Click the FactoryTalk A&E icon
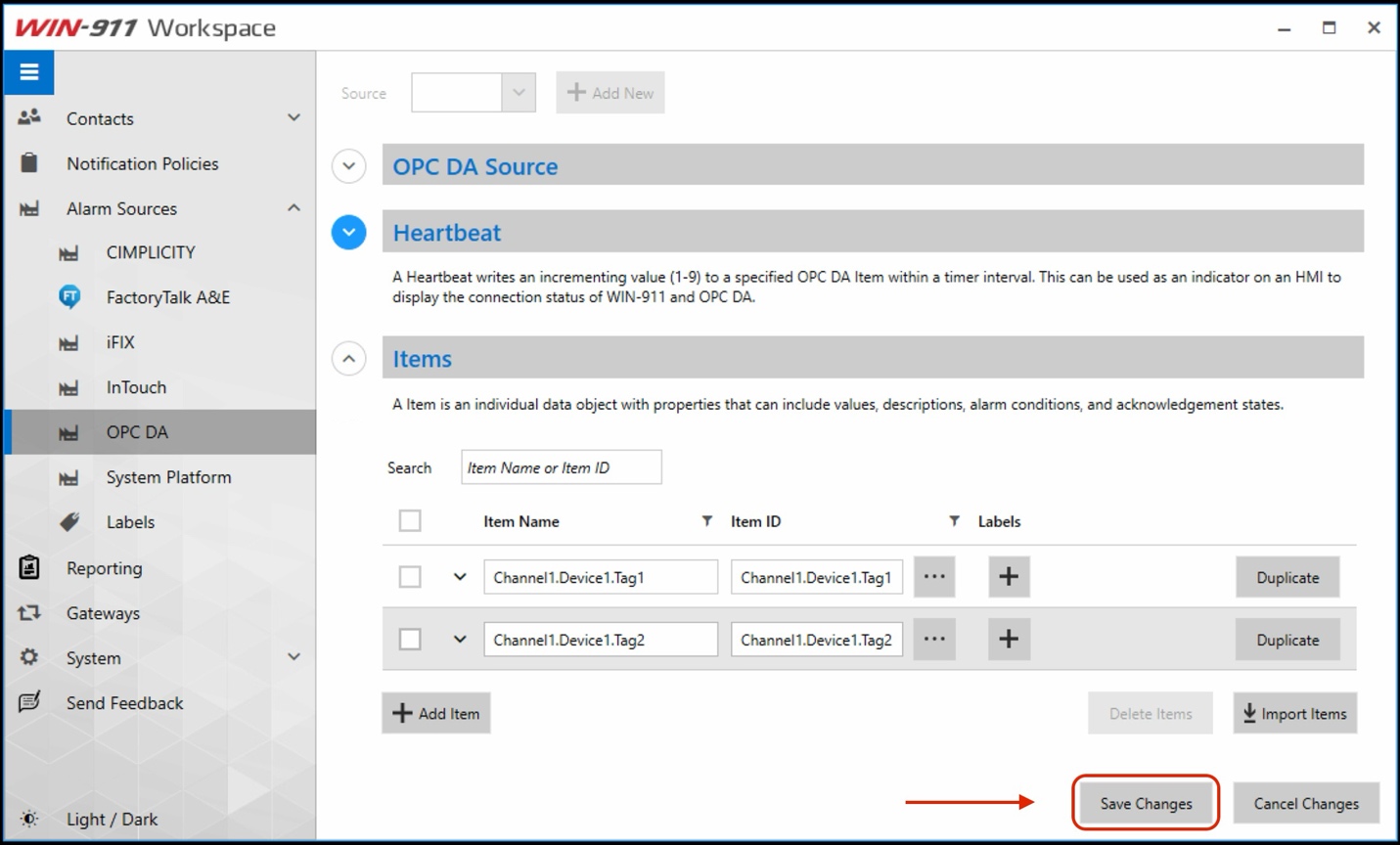This screenshot has width=1400, height=845. point(69,296)
